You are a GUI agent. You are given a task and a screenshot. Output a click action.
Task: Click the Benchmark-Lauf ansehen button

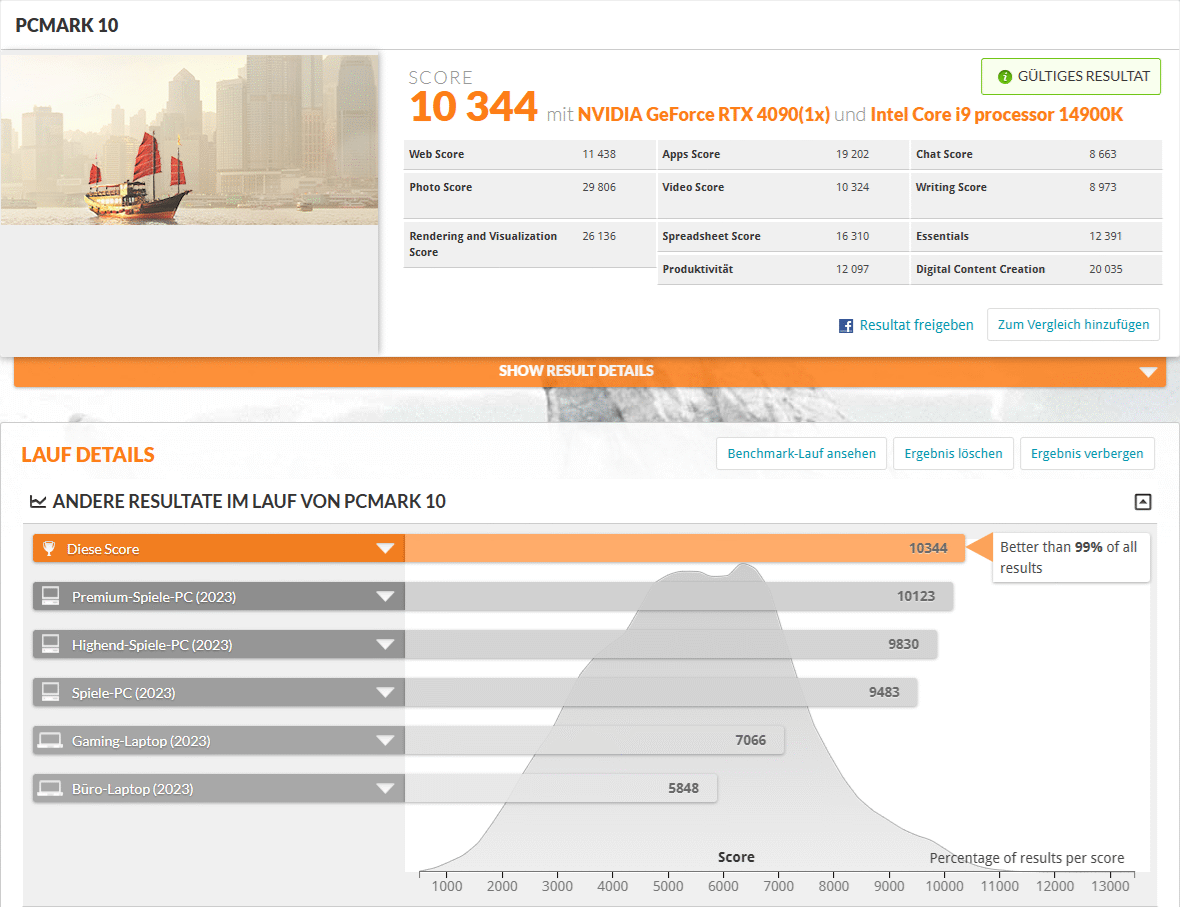[801, 453]
